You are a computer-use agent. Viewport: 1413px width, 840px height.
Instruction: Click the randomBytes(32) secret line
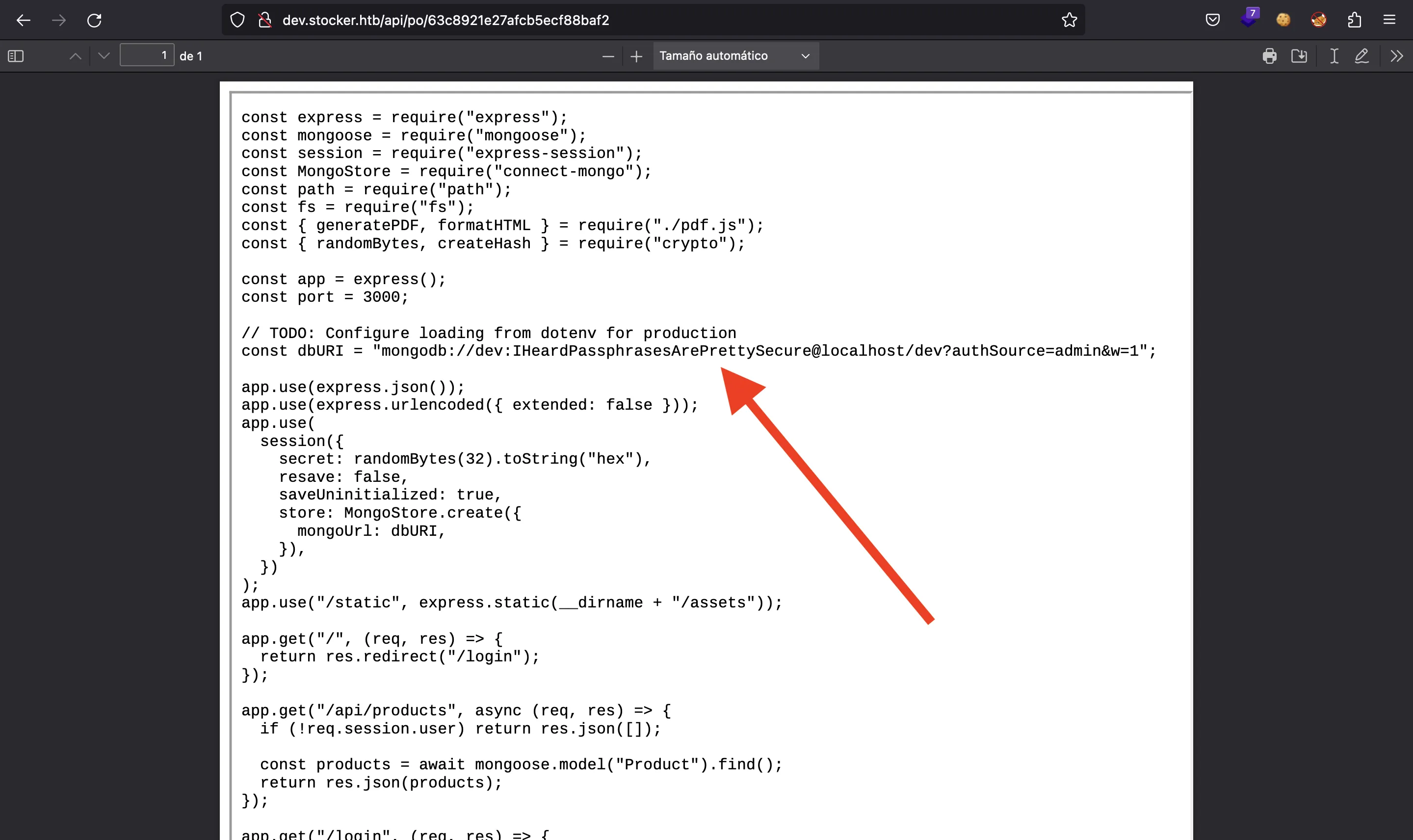coord(465,459)
